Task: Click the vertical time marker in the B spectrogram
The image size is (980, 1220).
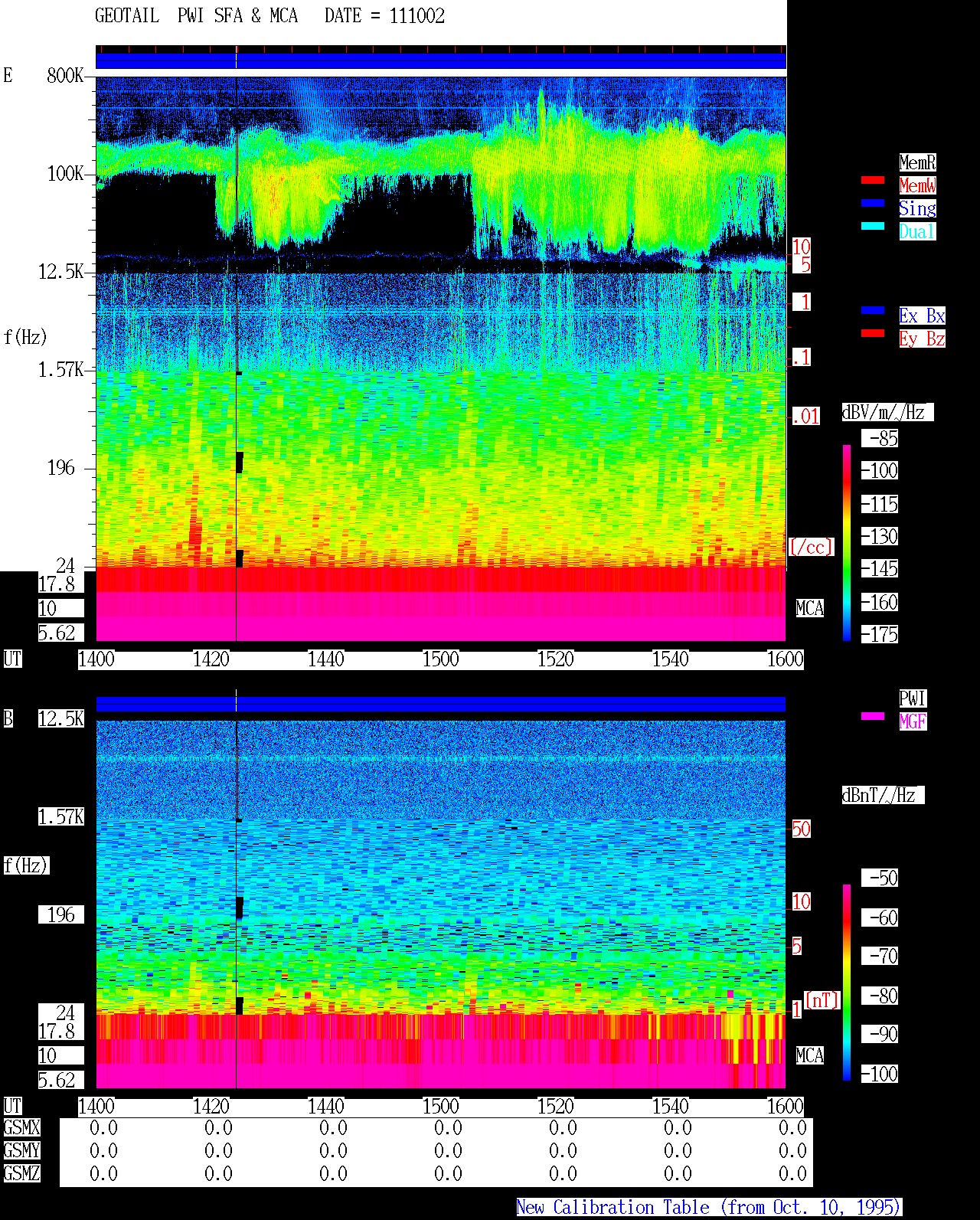Action: (x=237, y=904)
